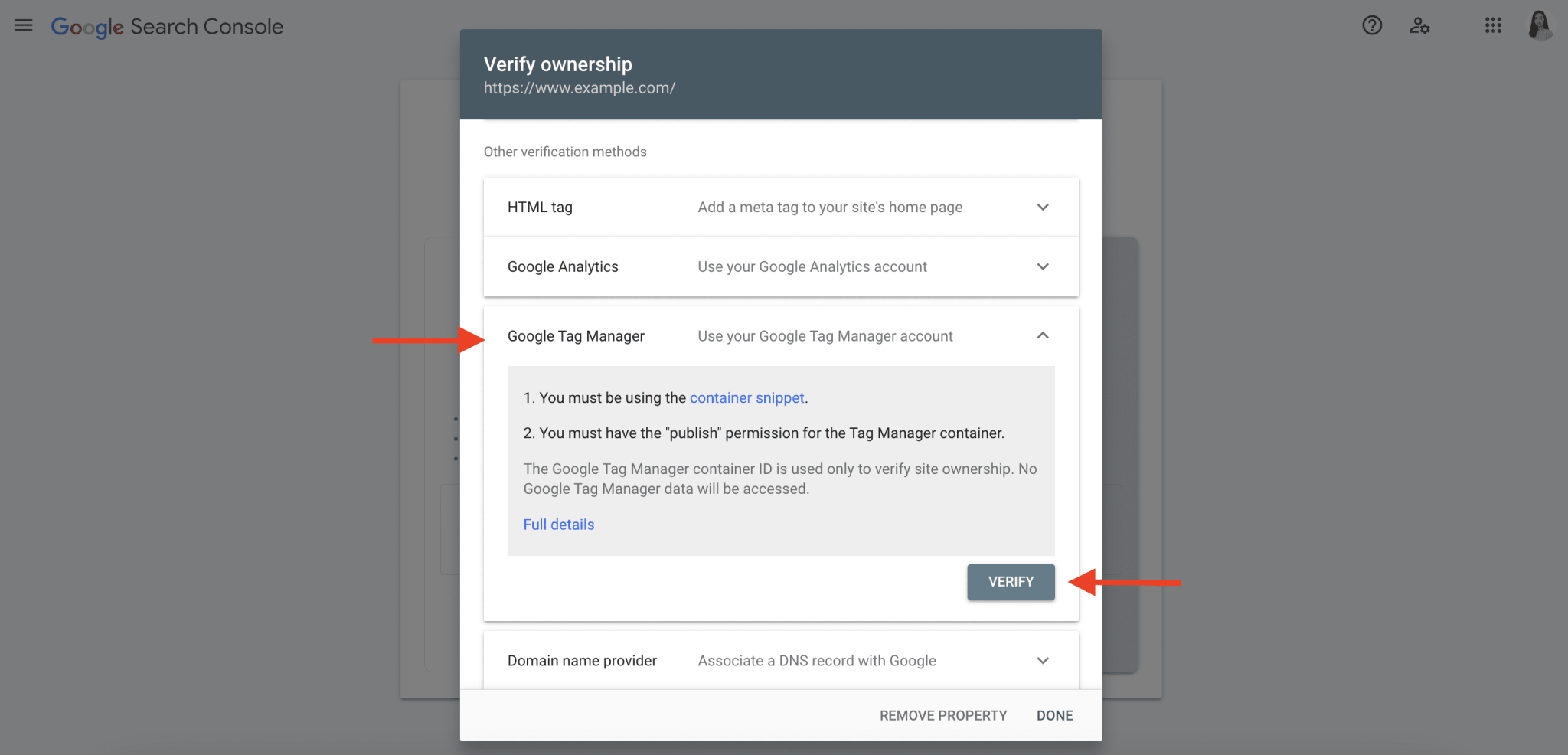The height and width of the screenshot is (755, 1568).
Task: Expand the Domain name provider method
Action: pos(1042,660)
